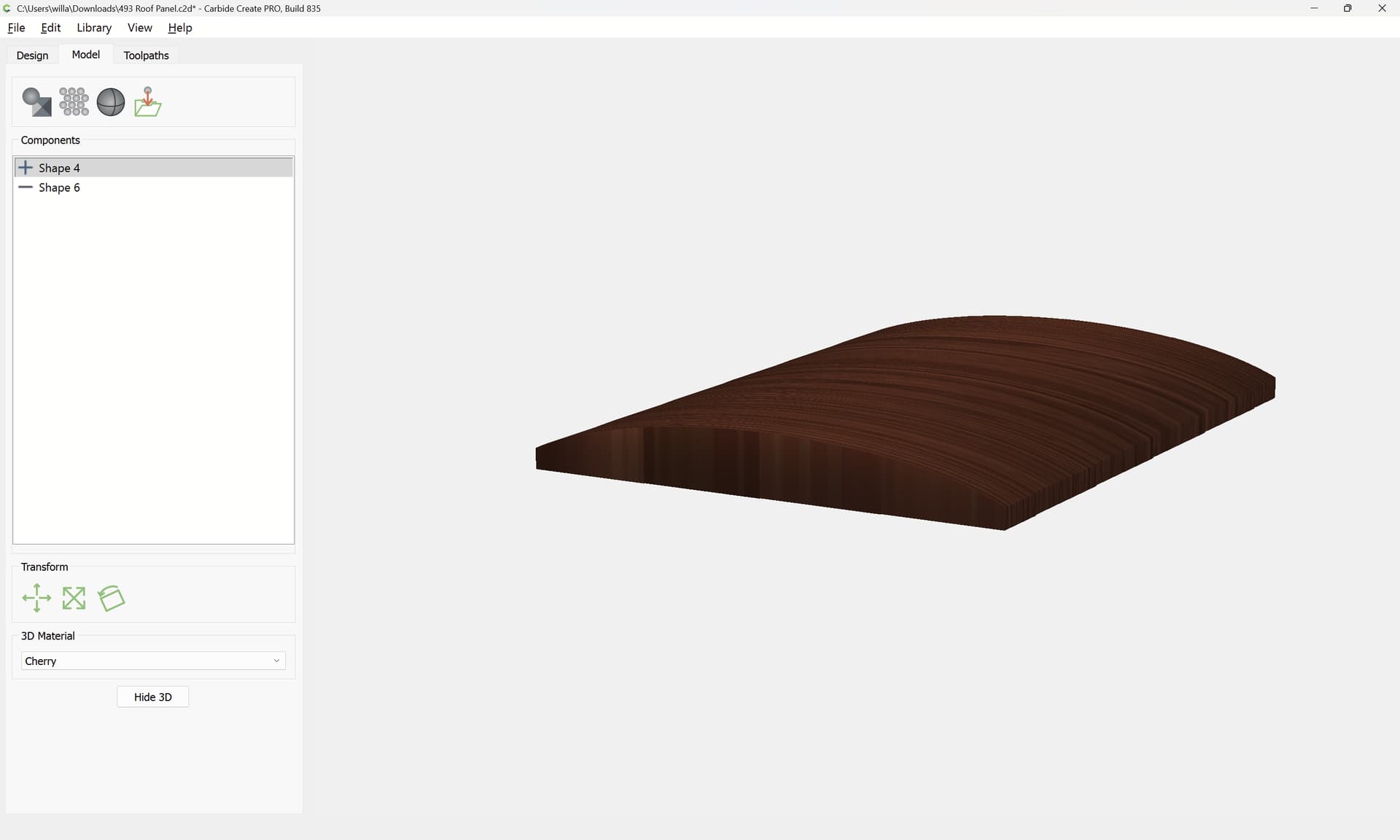
Task: Select Shape 4 in the components list
Action: 59,168
